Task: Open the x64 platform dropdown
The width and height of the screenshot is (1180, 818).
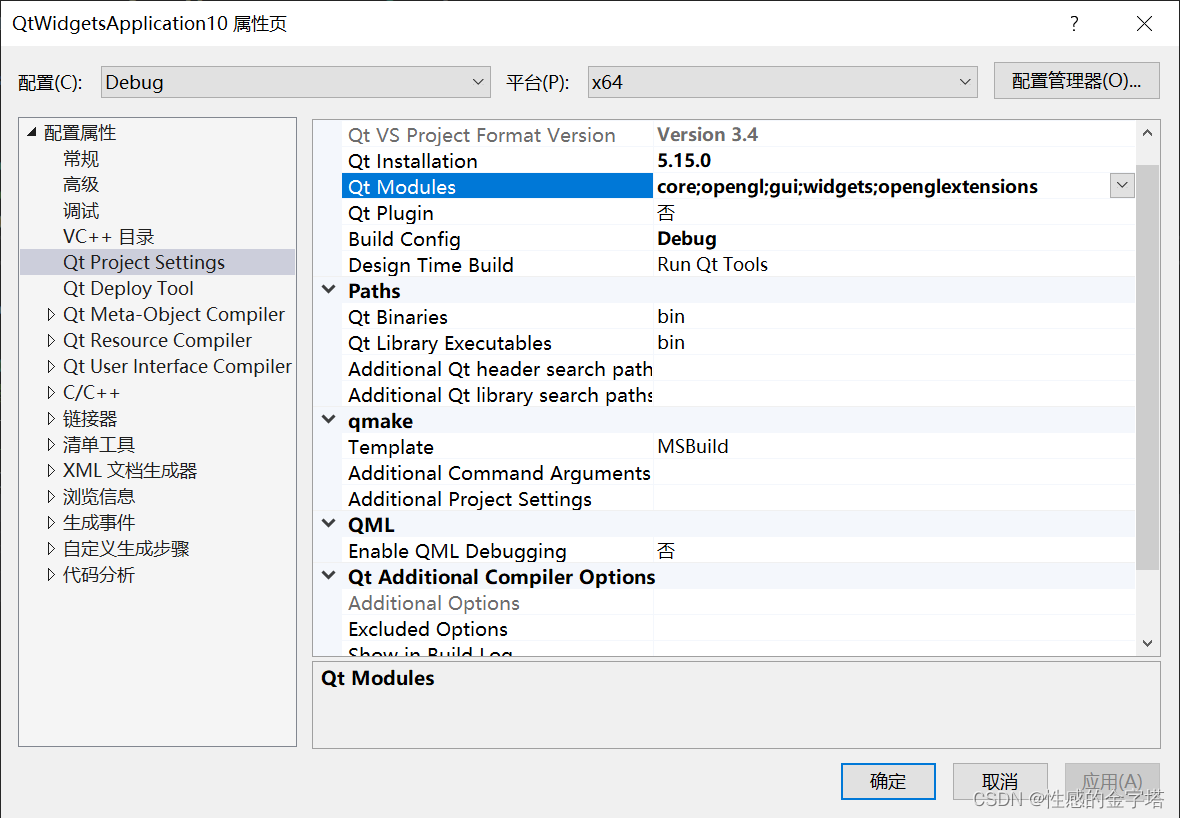Action: coord(963,81)
